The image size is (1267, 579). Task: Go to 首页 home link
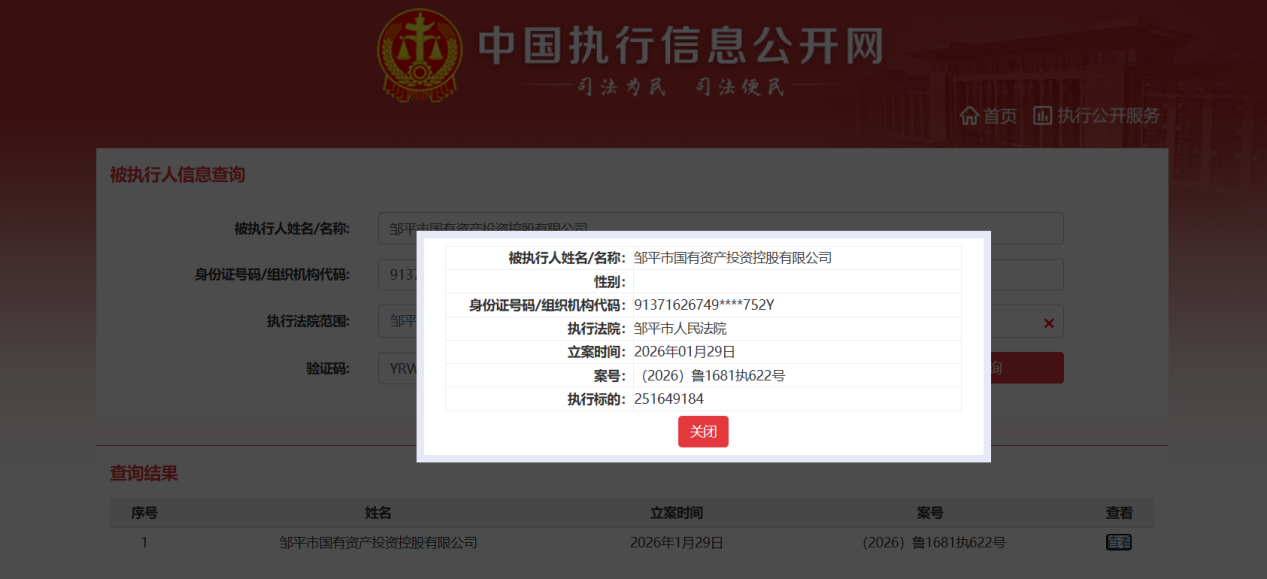(1000, 116)
